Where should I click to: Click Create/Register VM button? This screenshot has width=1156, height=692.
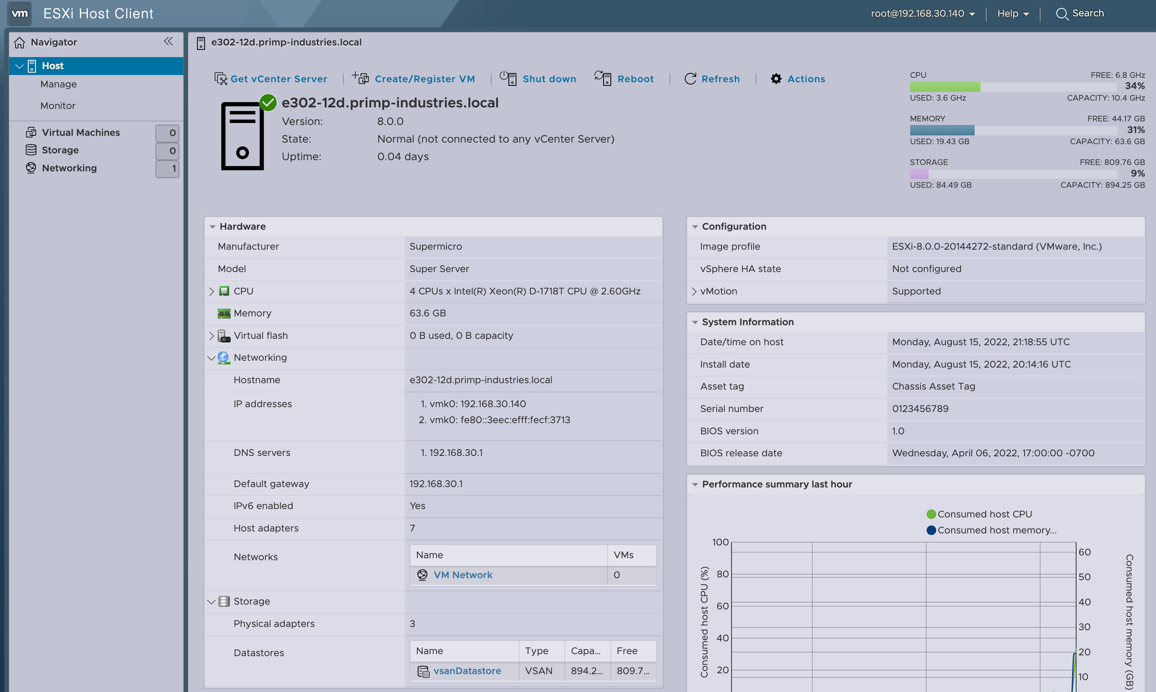point(414,78)
